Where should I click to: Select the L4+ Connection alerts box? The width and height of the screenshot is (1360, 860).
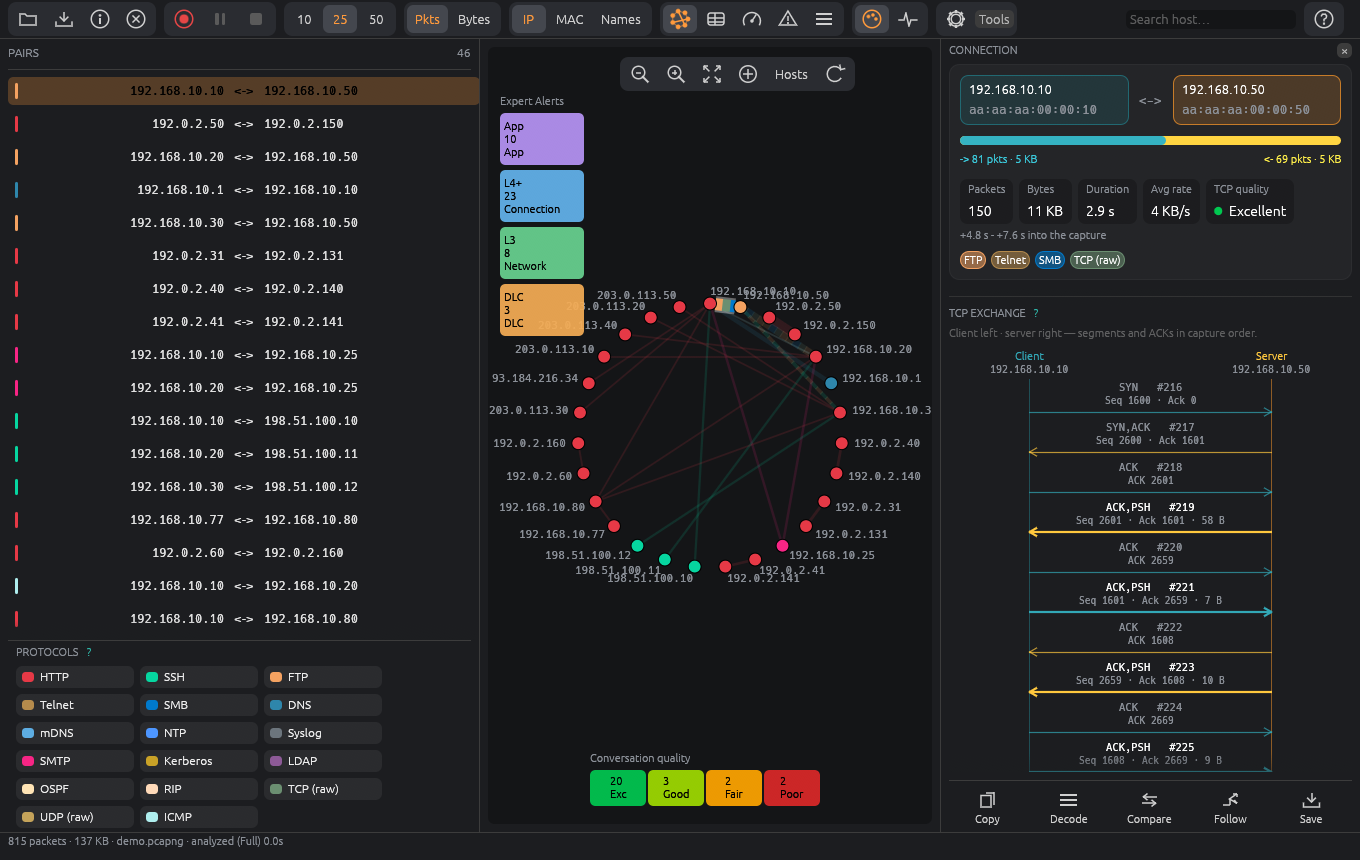[x=542, y=196]
